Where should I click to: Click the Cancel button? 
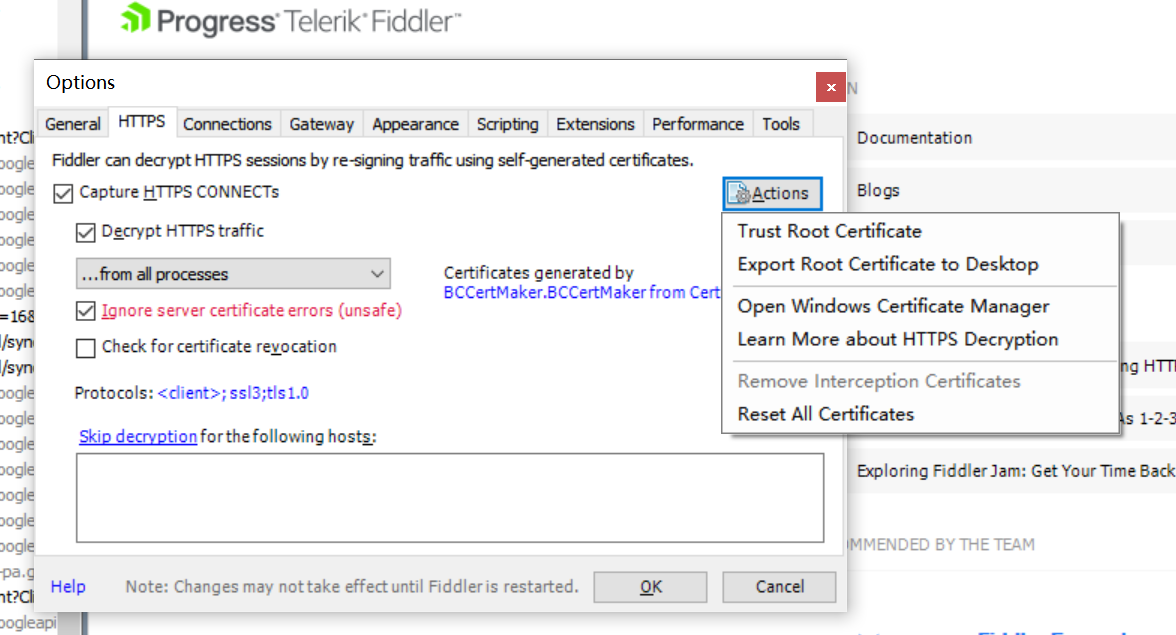tap(779, 587)
